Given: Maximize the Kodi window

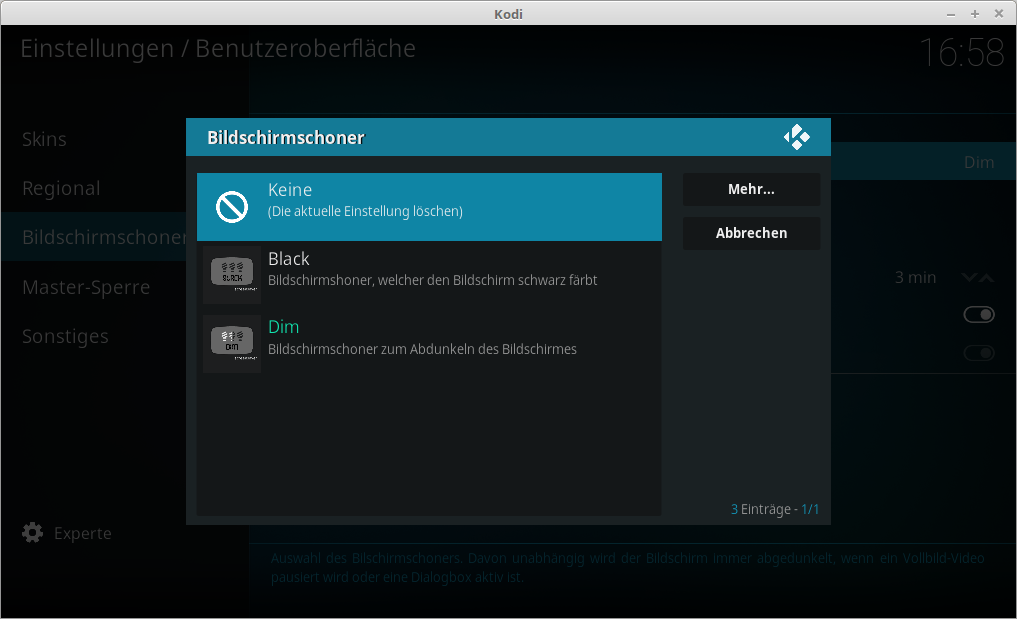Looking at the screenshot, I should [x=975, y=14].
